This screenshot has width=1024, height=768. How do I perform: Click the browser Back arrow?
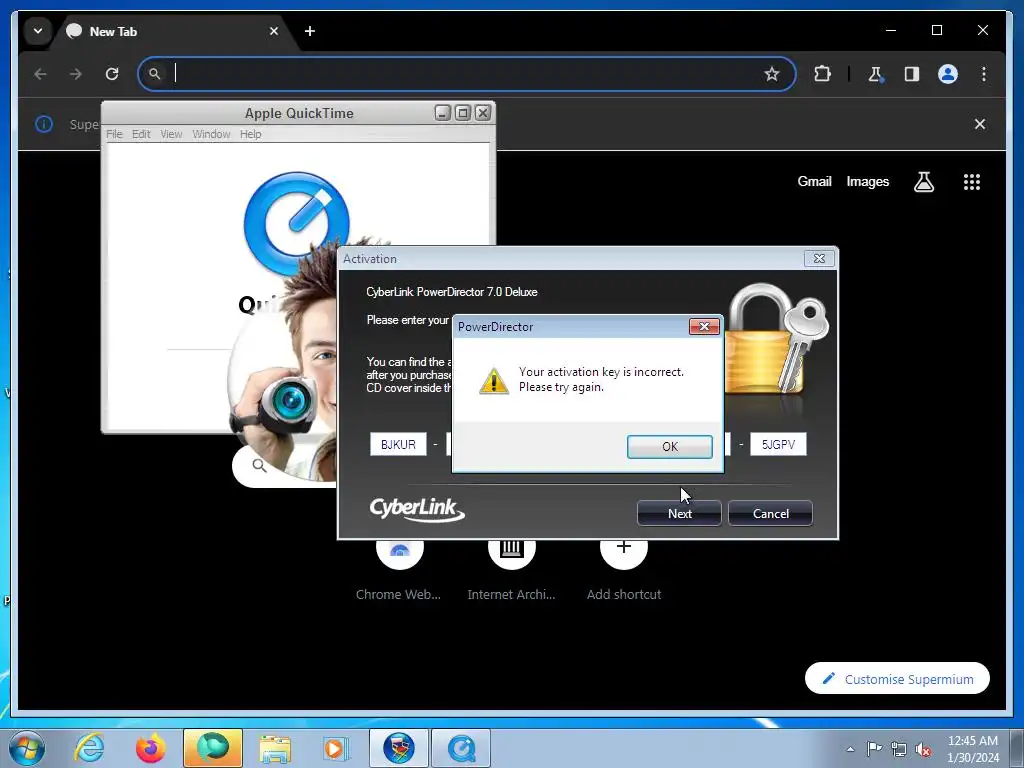tap(40, 74)
